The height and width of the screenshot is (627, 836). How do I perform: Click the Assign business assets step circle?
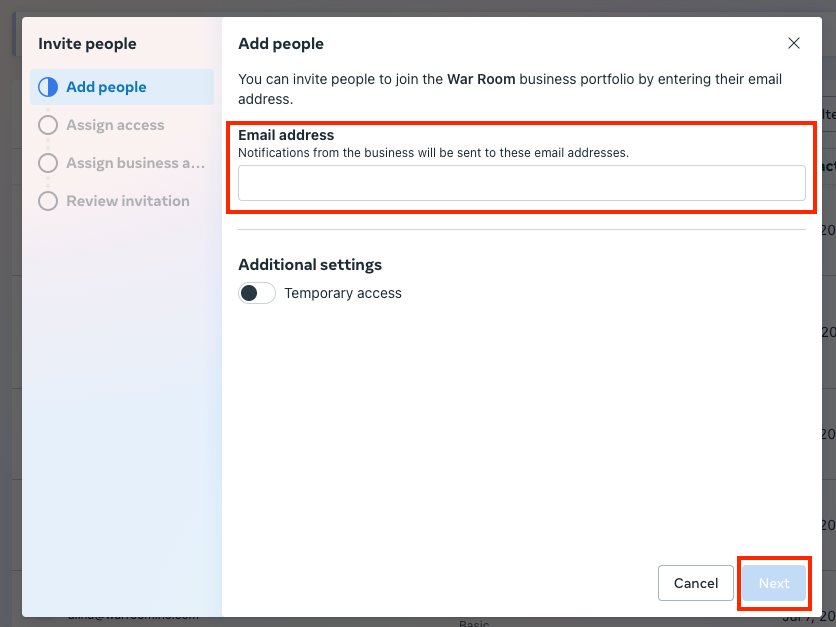tap(48, 163)
